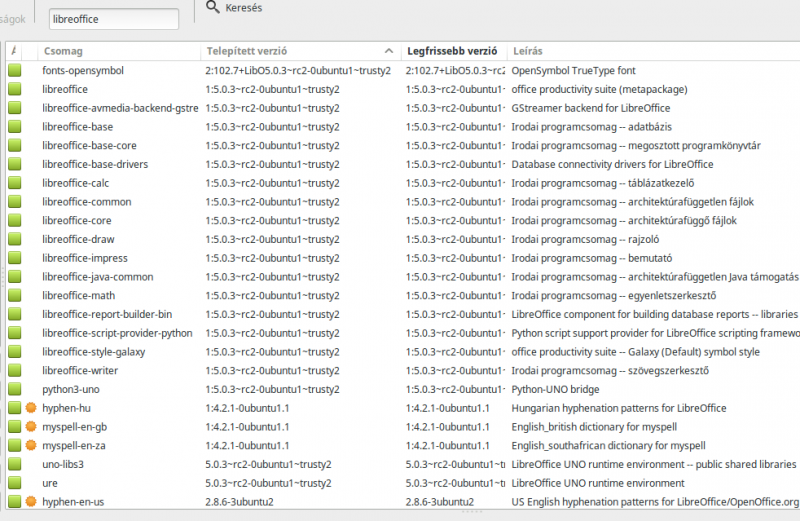This screenshot has height=521, width=800.
Task: Click the green status icon for python3-uno
Action: [15, 389]
